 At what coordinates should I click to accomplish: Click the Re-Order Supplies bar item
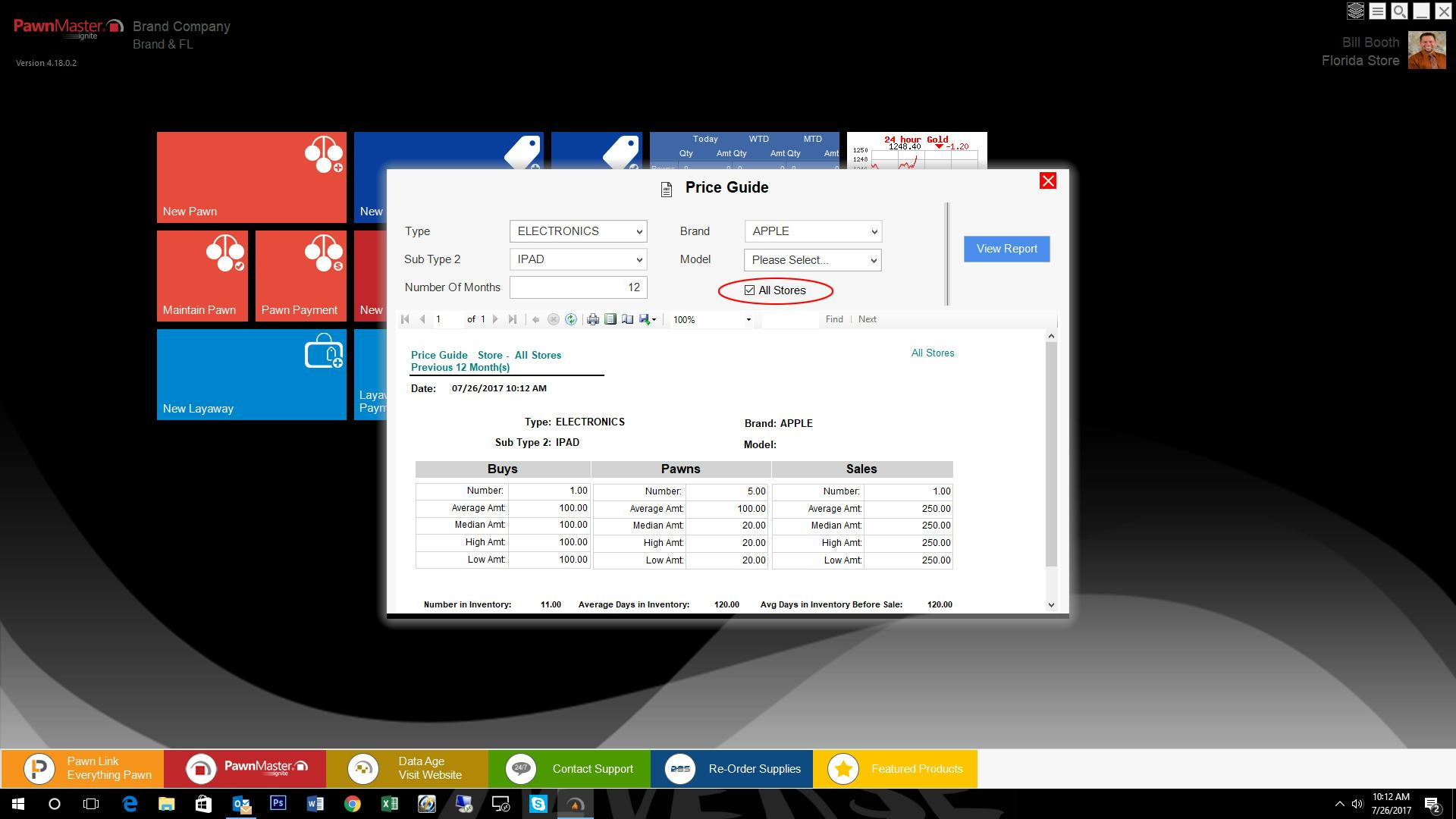coord(732,769)
